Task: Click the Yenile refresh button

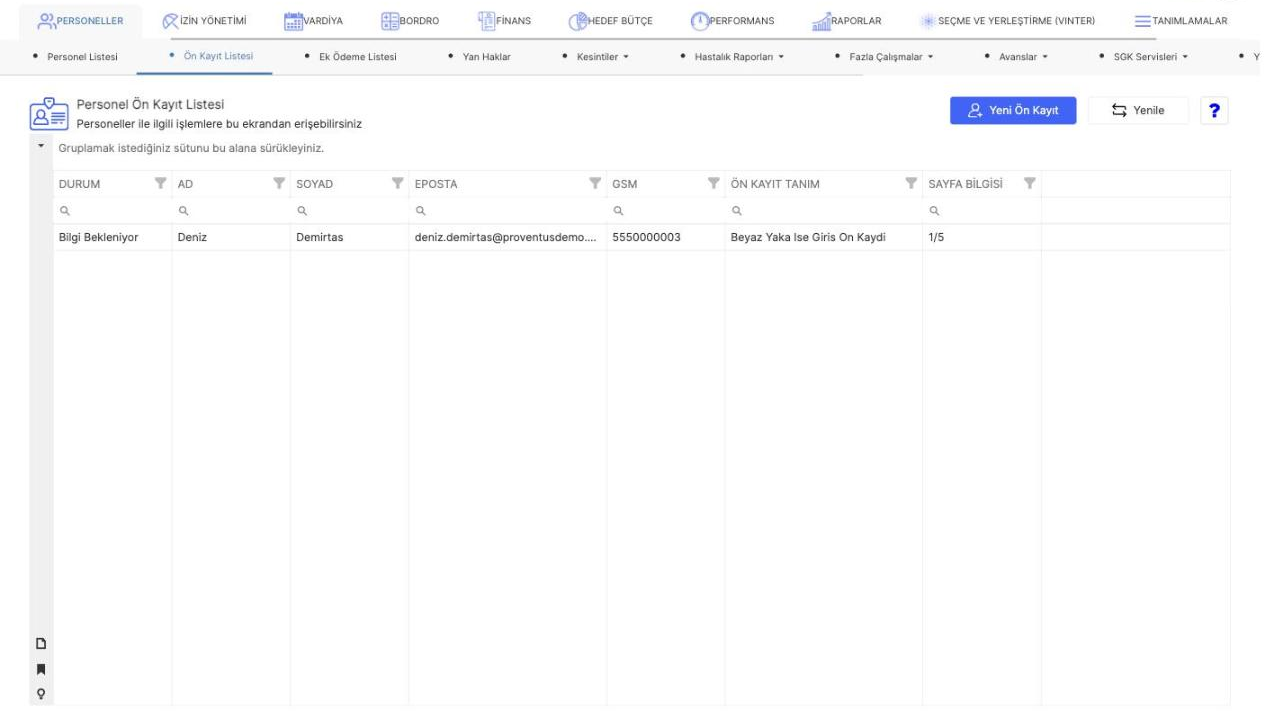Action: tap(1138, 111)
